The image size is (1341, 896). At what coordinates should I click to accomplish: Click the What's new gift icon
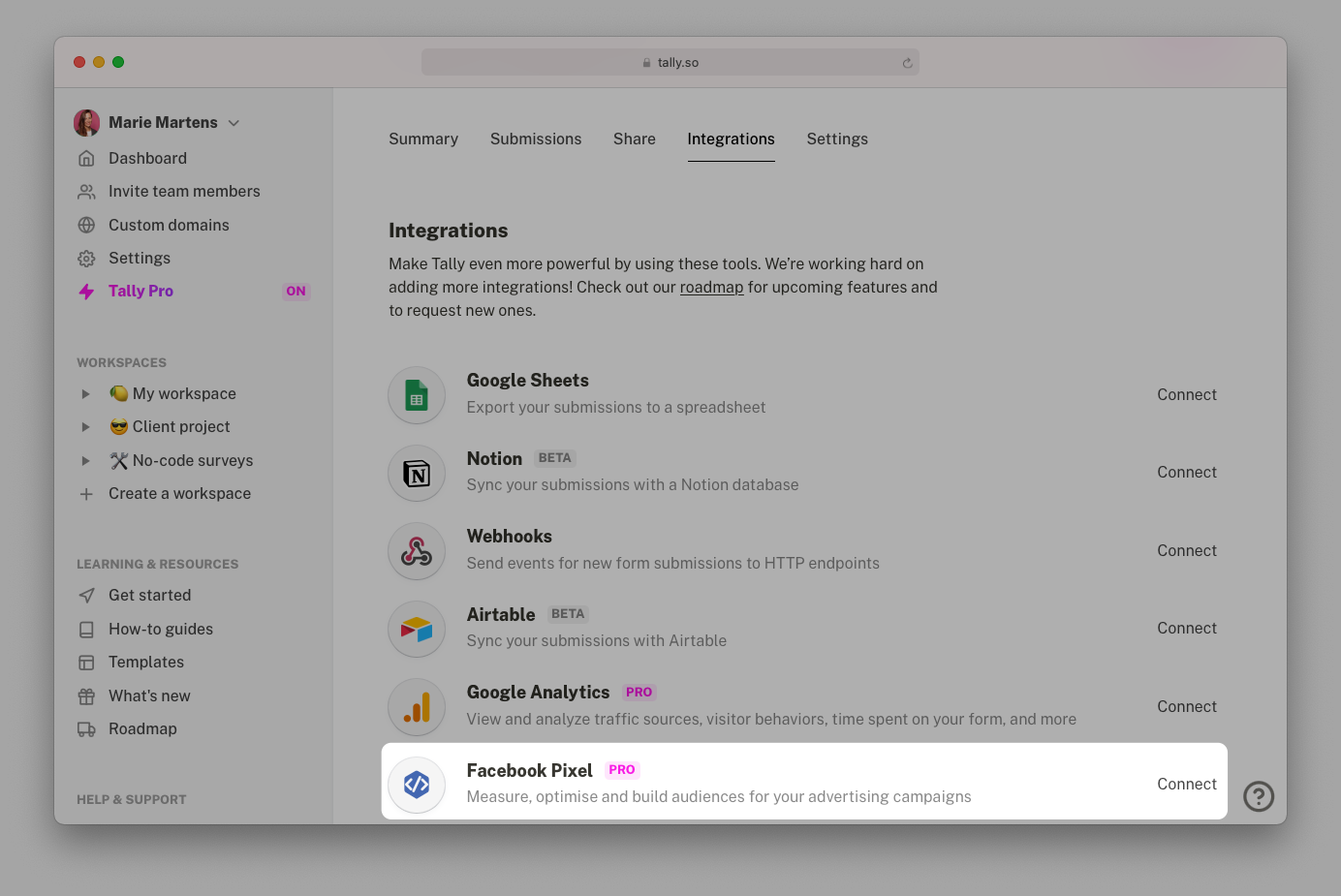(x=86, y=696)
